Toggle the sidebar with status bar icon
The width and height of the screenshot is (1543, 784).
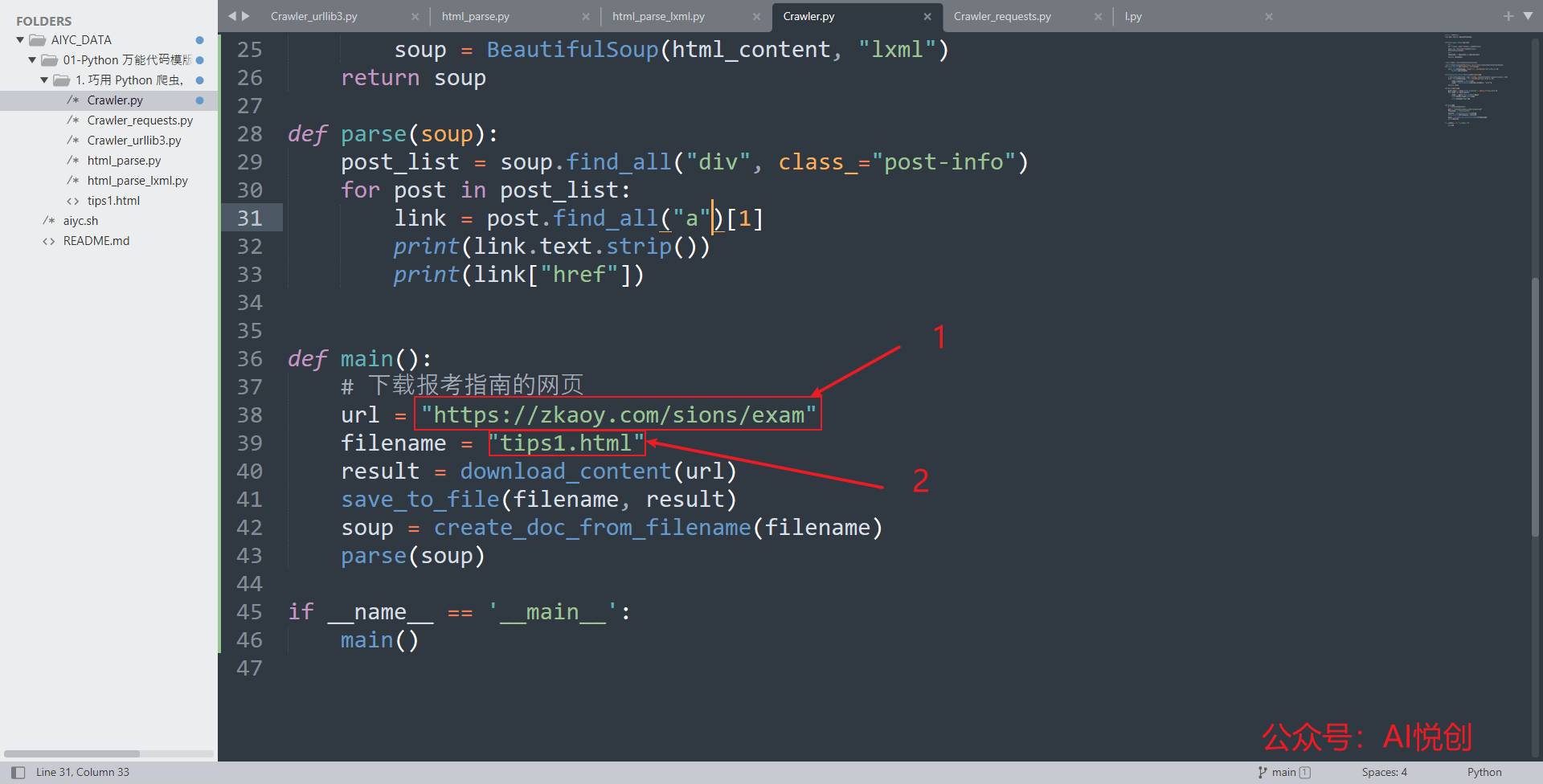18,773
